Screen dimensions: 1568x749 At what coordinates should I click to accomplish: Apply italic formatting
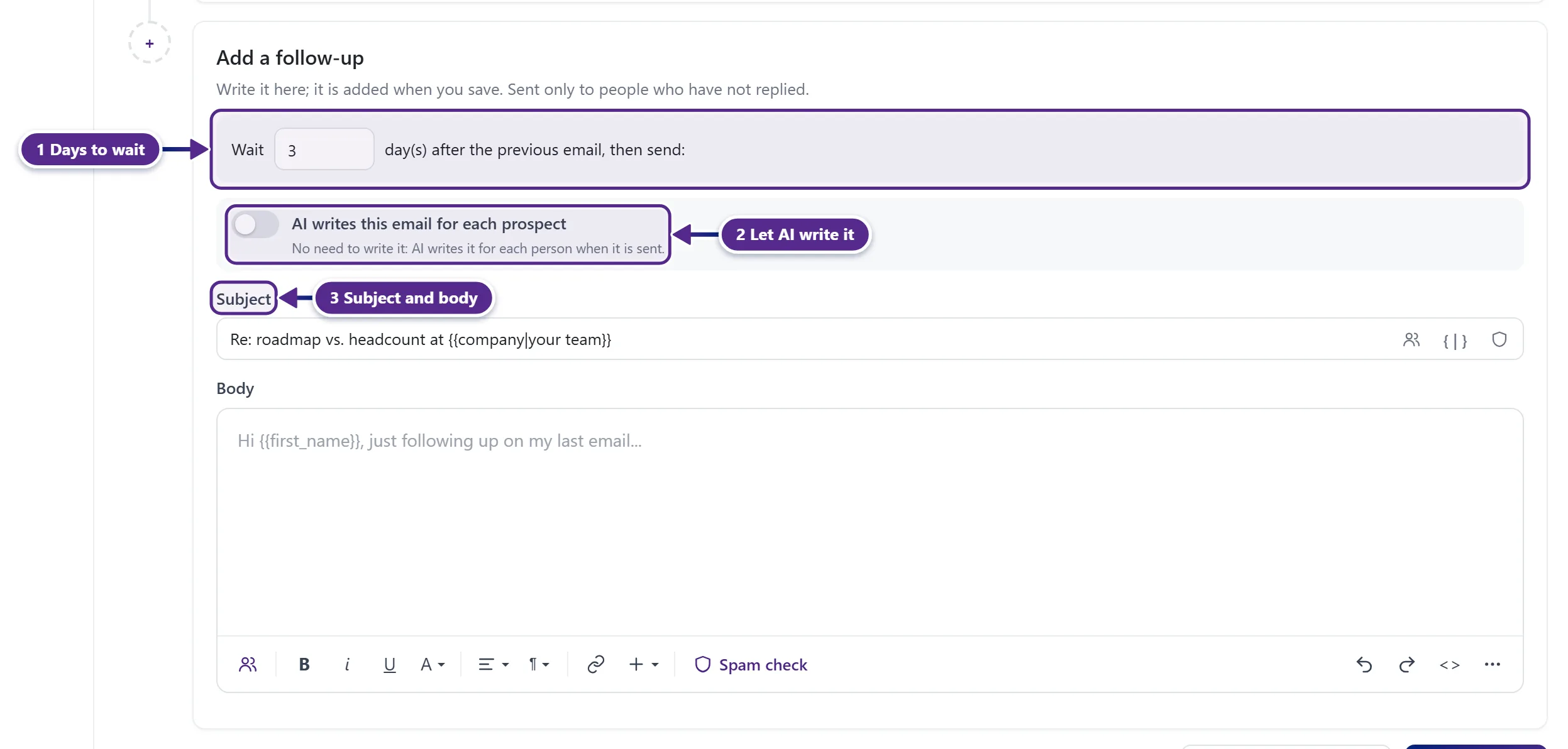point(347,665)
